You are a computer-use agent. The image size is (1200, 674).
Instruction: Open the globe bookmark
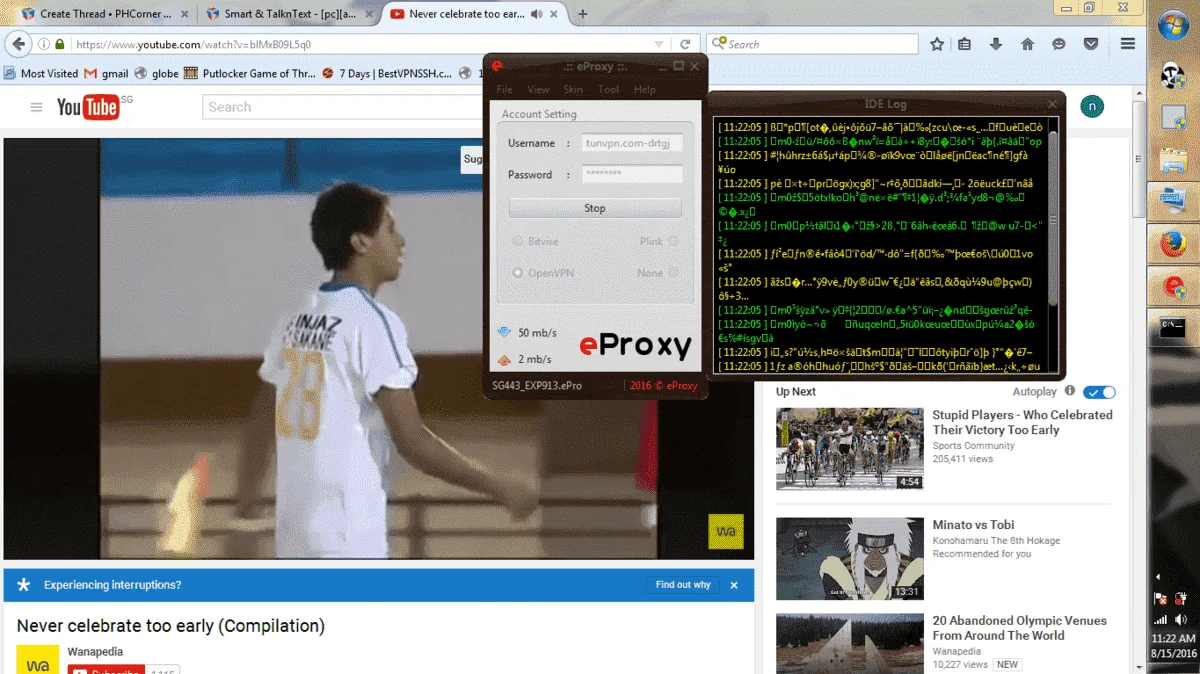(157, 73)
